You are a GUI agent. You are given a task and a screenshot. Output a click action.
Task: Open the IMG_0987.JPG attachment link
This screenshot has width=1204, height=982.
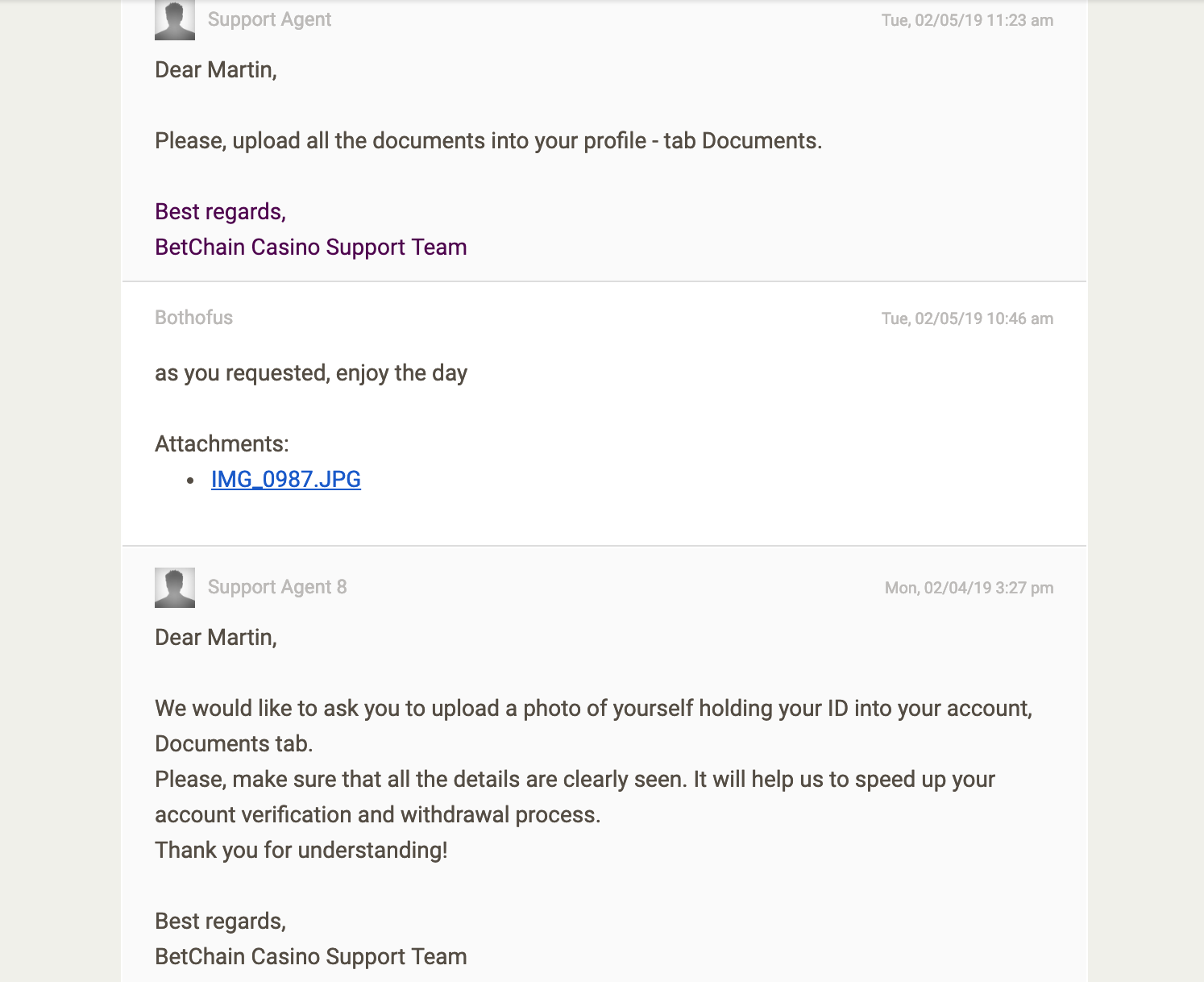pos(285,479)
